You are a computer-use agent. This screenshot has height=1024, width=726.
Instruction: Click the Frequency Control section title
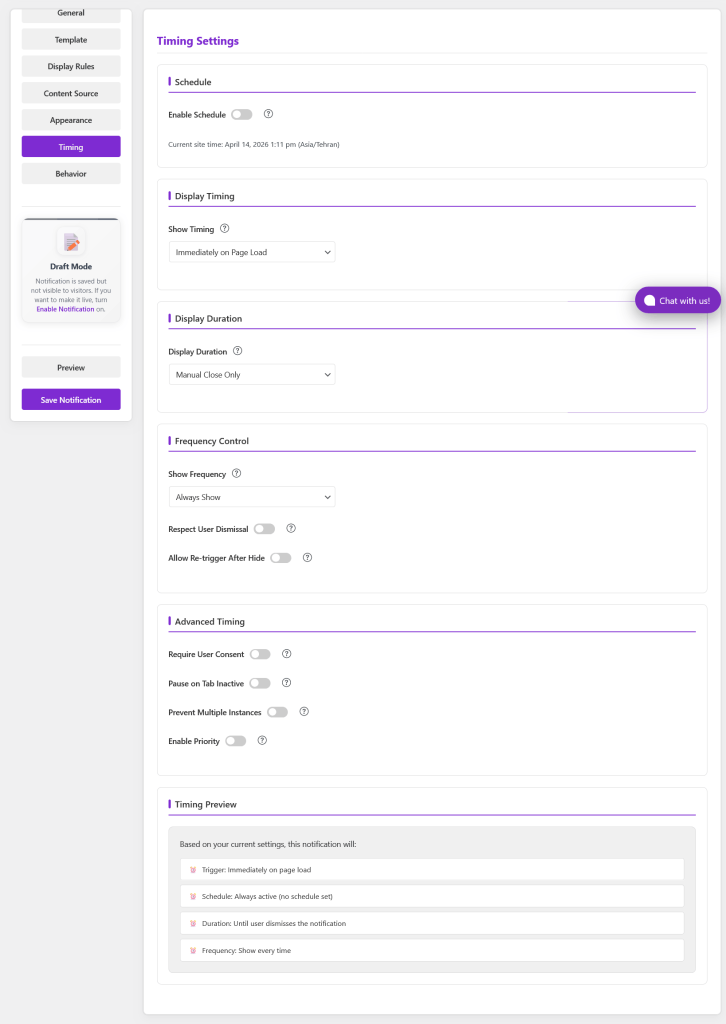tap(212, 441)
